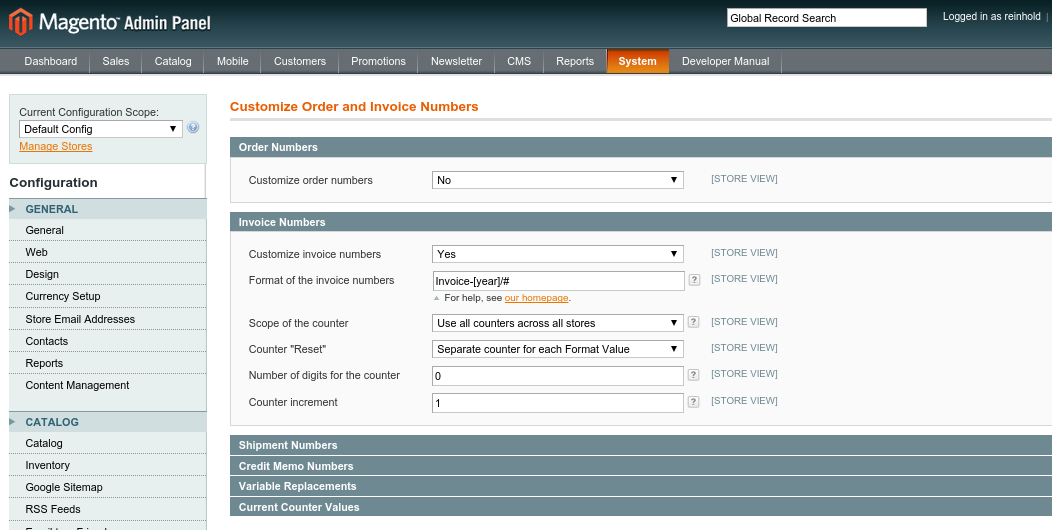Viewport: 1052px width, 530px height.
Task: Open the Customize invoice numbers dropdown
Action: coord(557,254)
